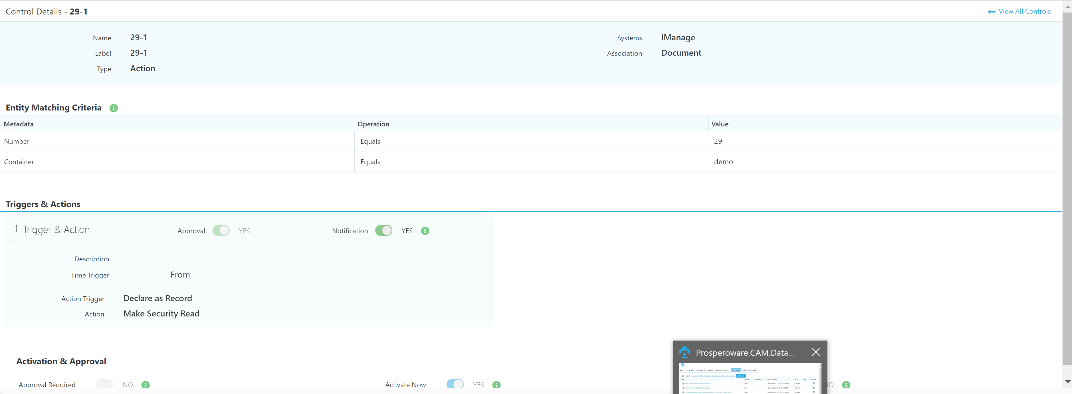This screenshot has height=394, width=1072.
Task: Click the Equals cell in the Number row
Action: [x=531, y=141]
